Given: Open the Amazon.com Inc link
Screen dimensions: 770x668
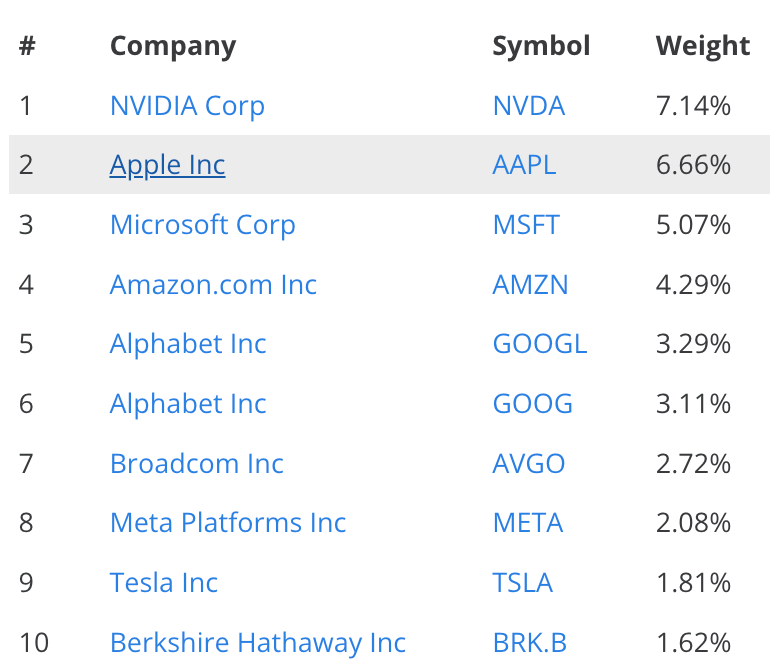Looking at the screenshot, I should [213, 285].
